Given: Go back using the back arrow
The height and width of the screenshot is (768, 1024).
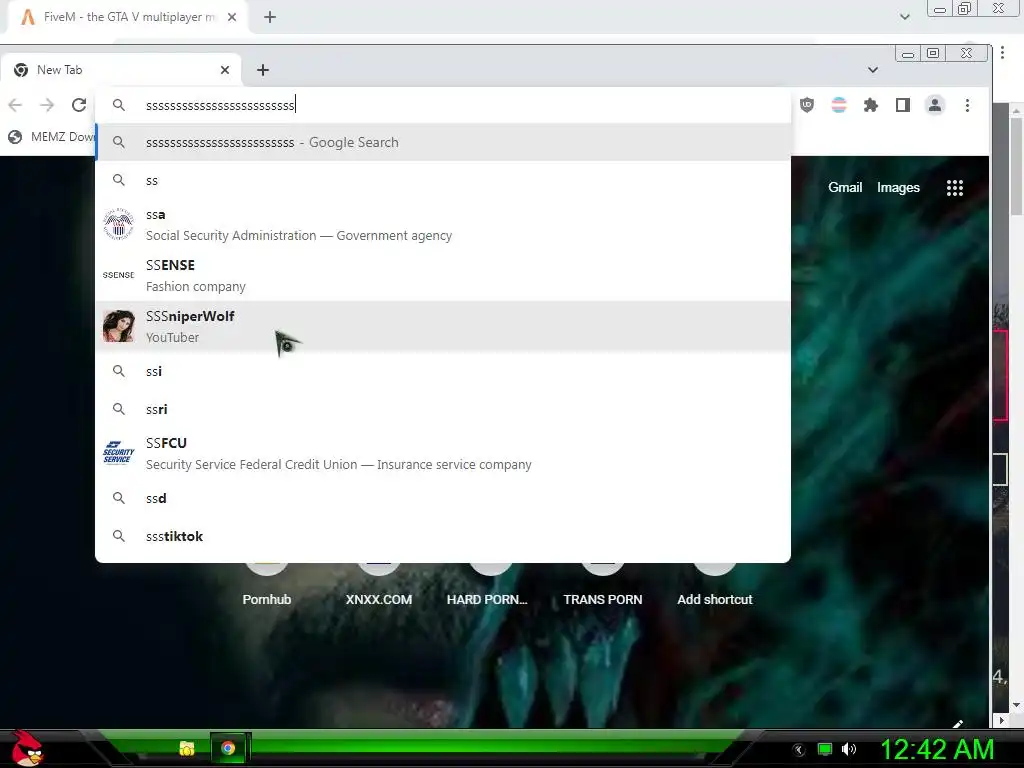Looking at the screenshot, I should (x=15, y=105).
